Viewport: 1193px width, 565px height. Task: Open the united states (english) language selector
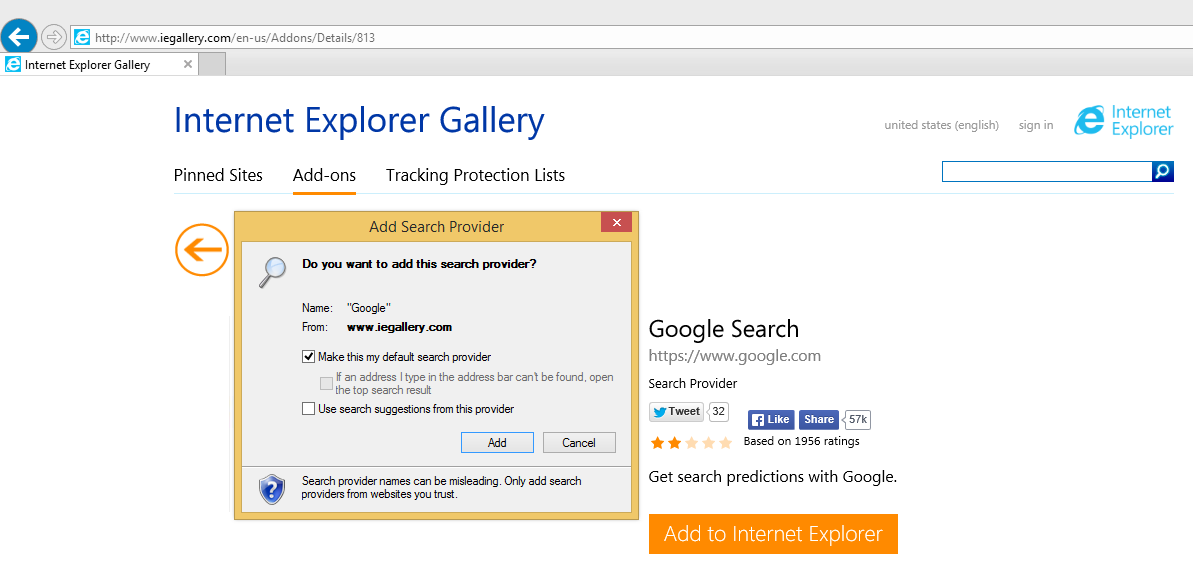[941, 125]
